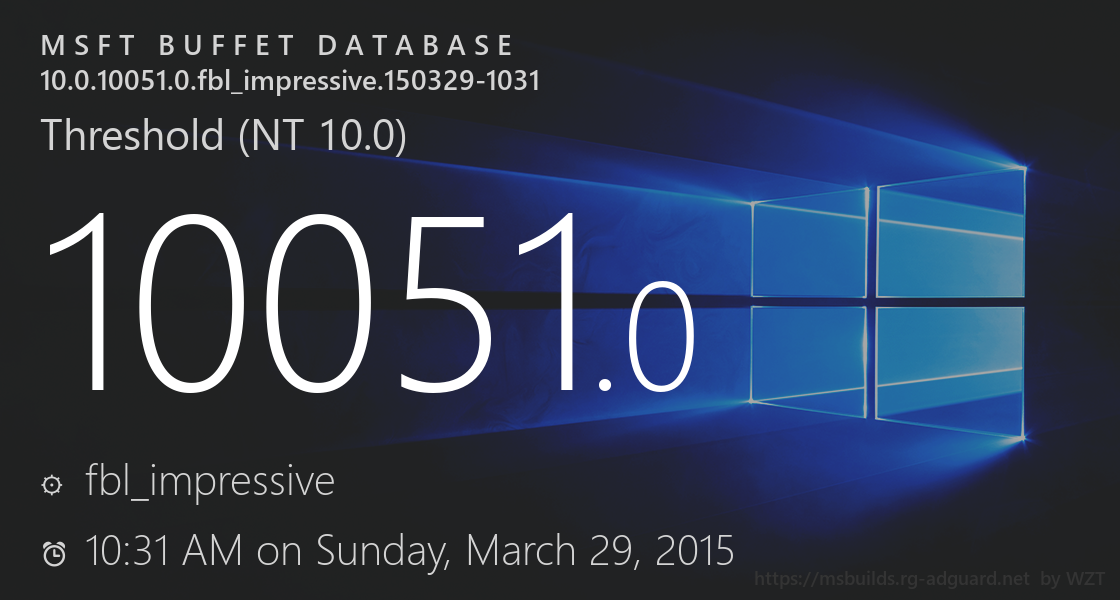1120x600 pixels.
Task: Select the bottom-right pane of Windows logo
Action: click(x=951, y=368)
